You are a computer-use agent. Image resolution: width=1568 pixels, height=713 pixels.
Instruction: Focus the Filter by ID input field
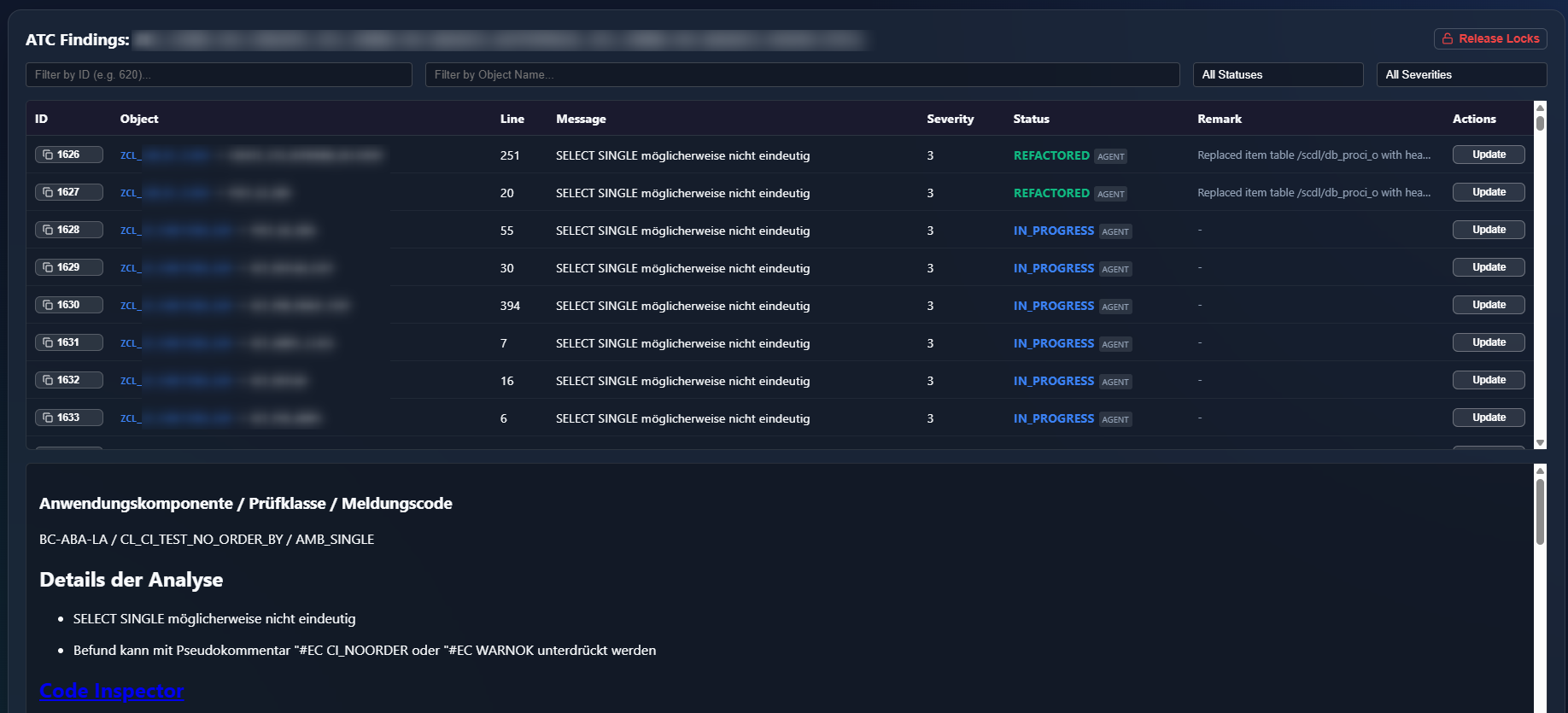[x=219, y=74]
